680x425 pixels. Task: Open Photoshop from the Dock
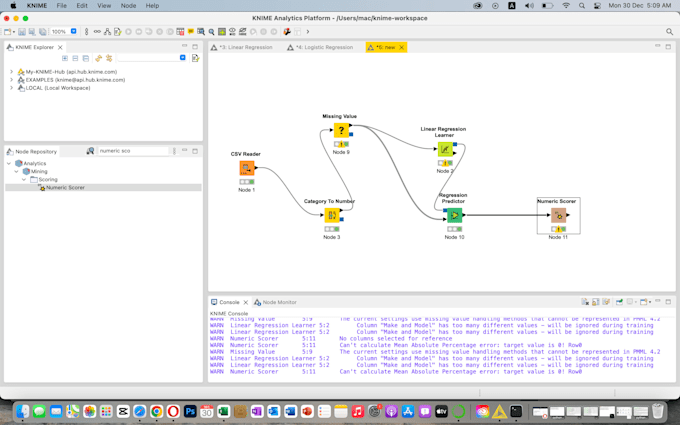190,411
